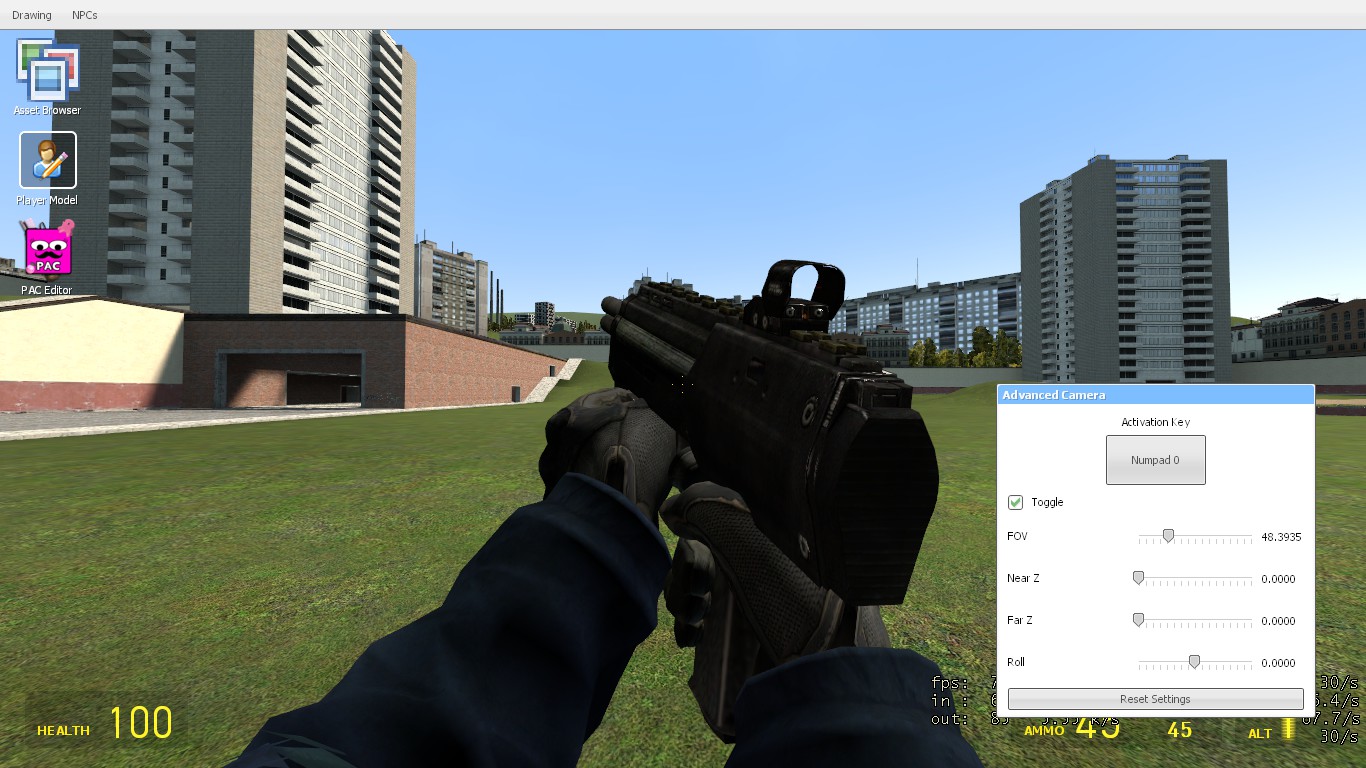The width and height of the screenshot is (1366, 768).
Task: Click the Far Z label text
Action: coord(1020,621)
